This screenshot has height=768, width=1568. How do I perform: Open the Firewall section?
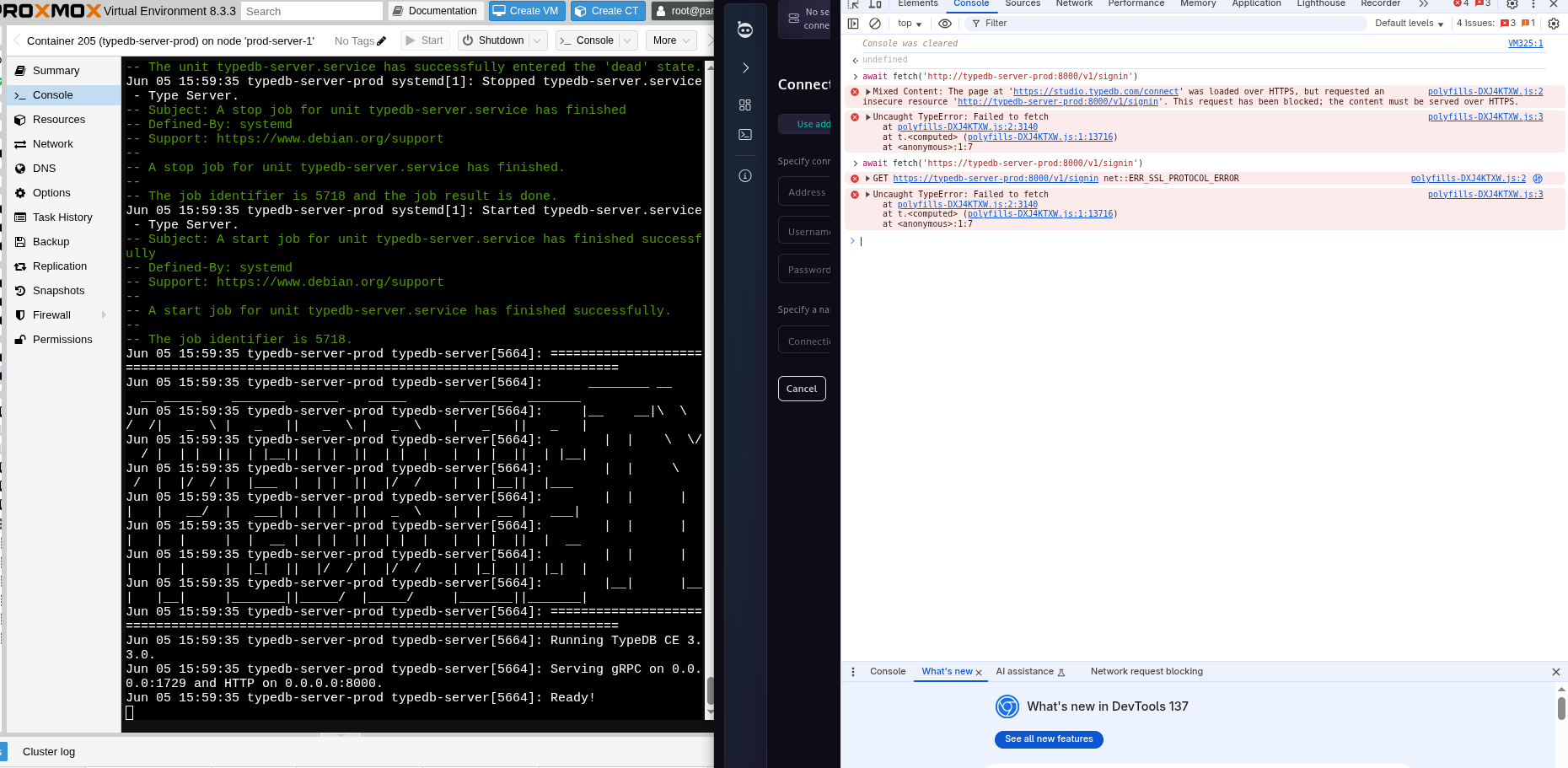click(x=51, y=315)
